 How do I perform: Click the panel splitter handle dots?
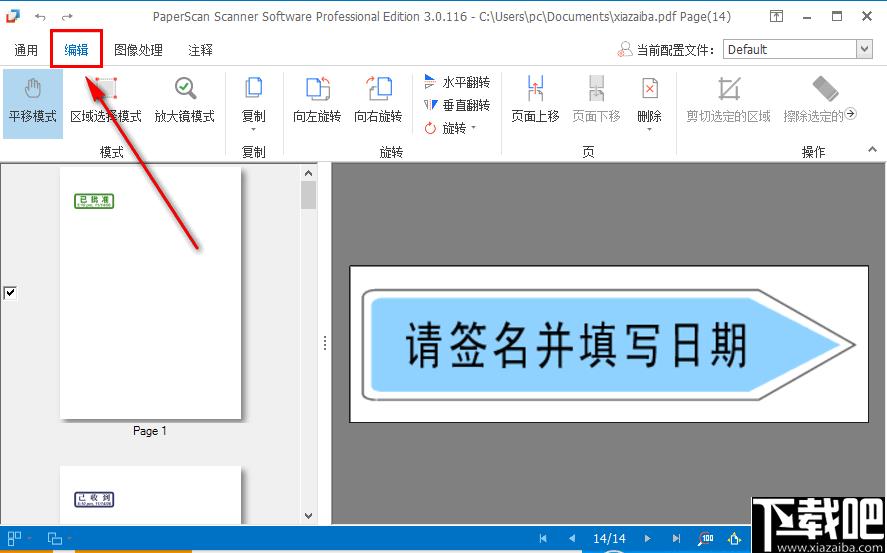(325, 343)
